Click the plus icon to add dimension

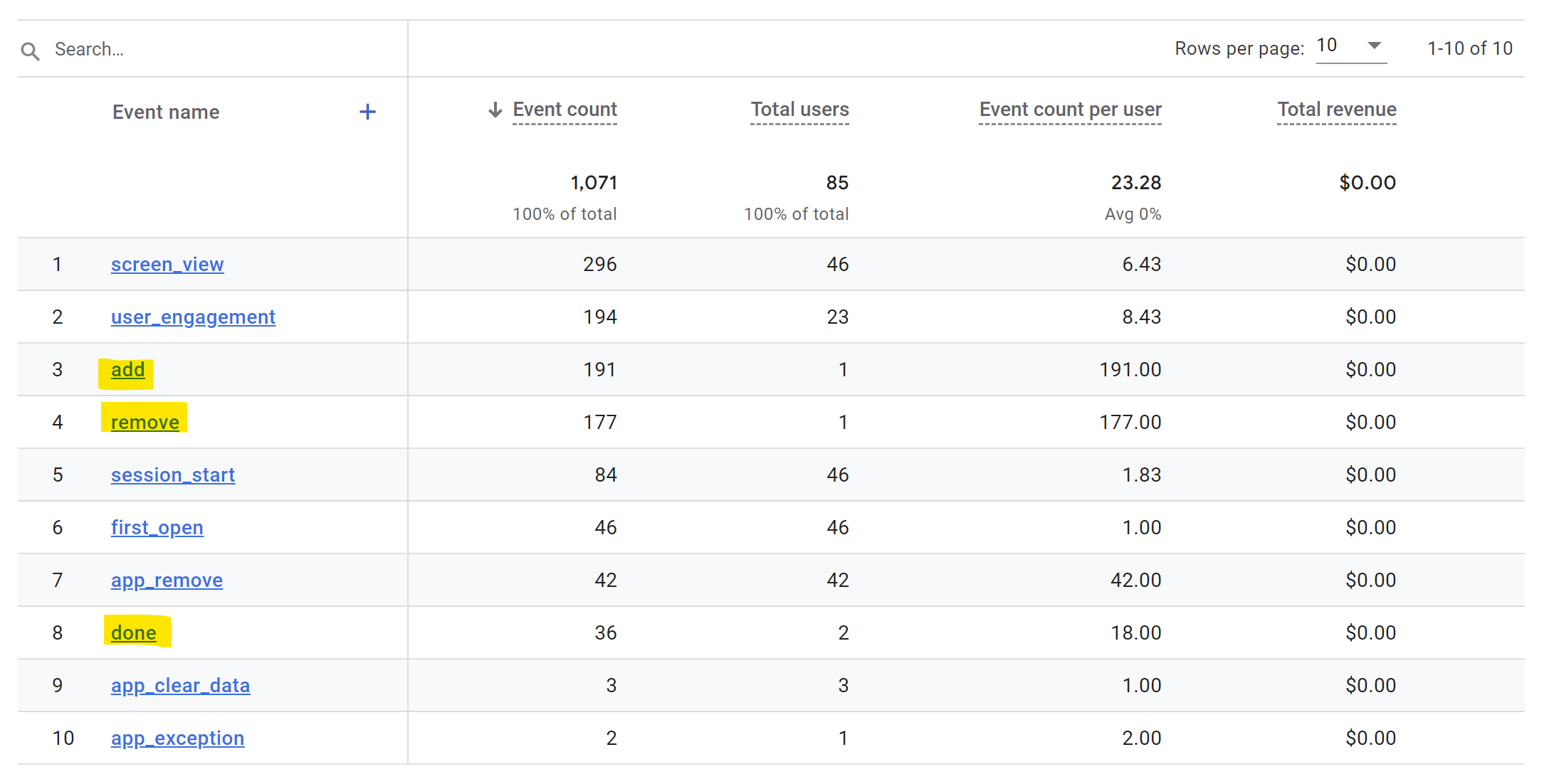point(367,112)
